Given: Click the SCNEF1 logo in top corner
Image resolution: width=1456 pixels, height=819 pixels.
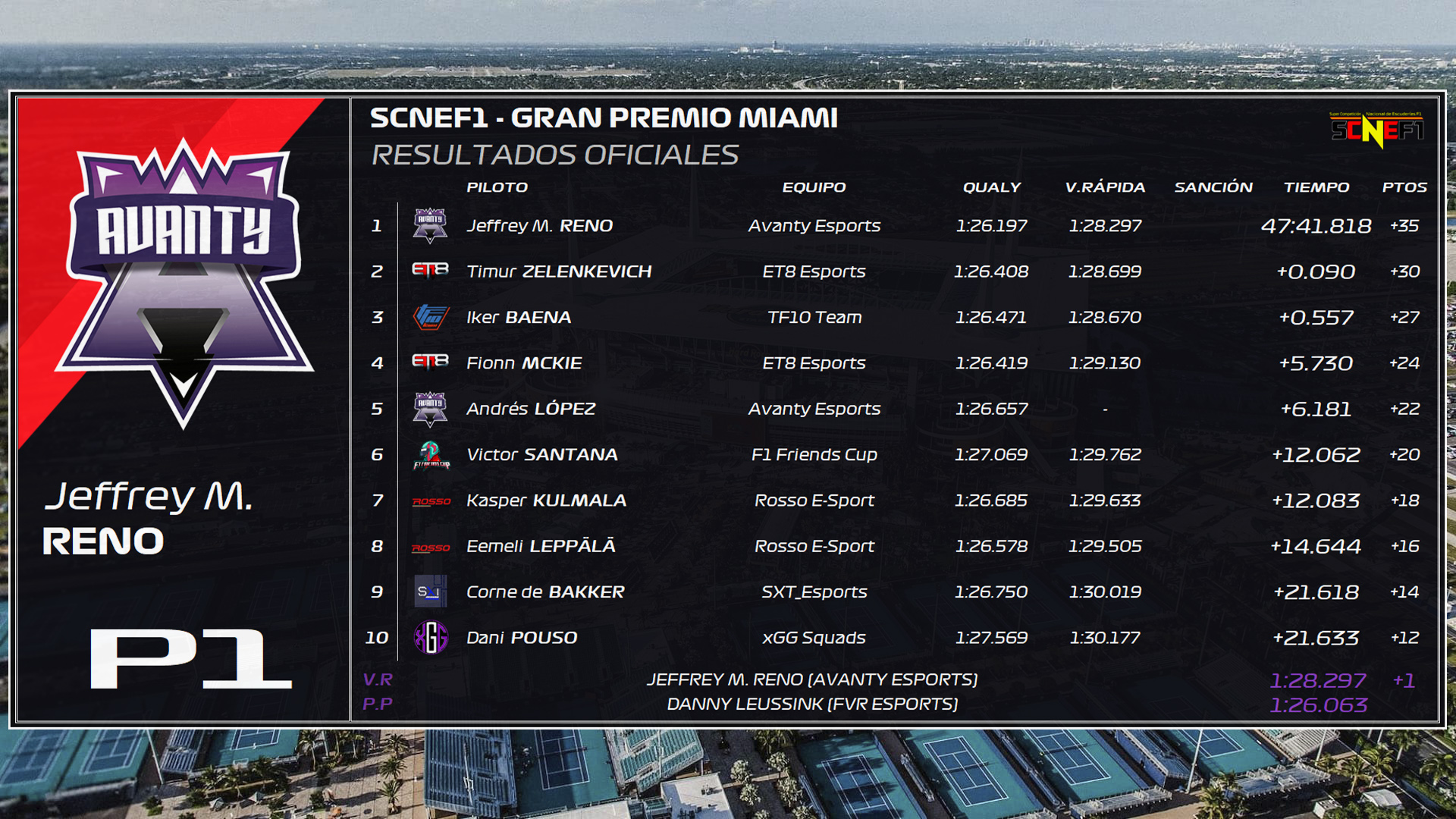Looking at the screenshot, I should 1377,130.
